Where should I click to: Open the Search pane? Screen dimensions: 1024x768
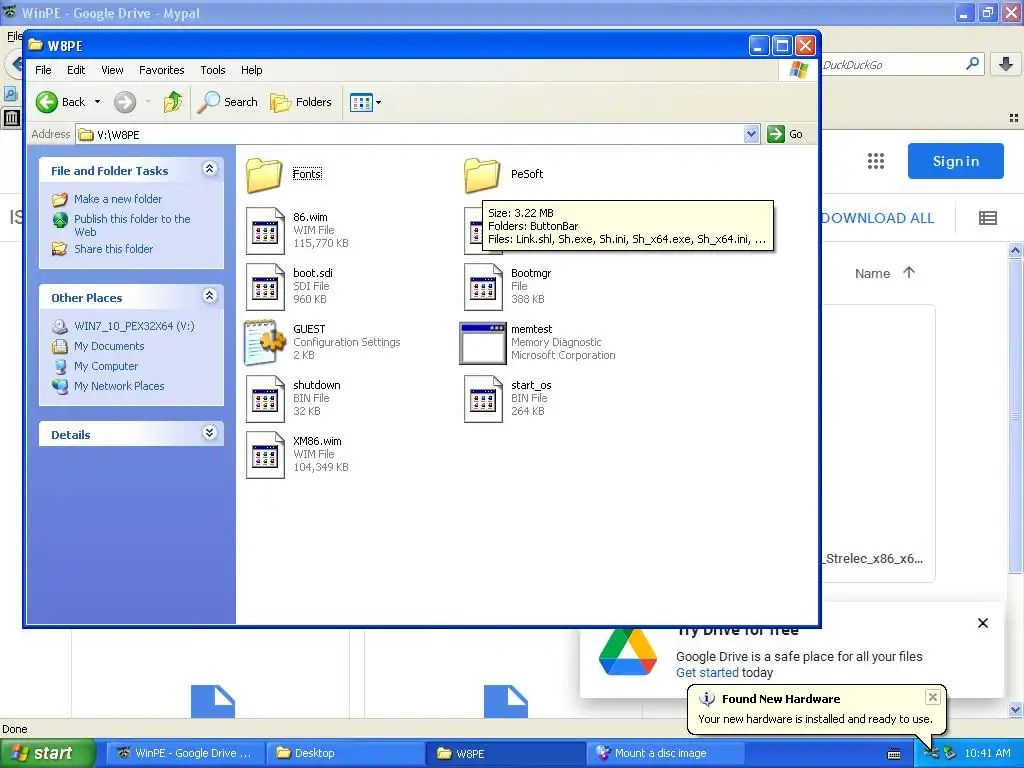coord(227,102)
